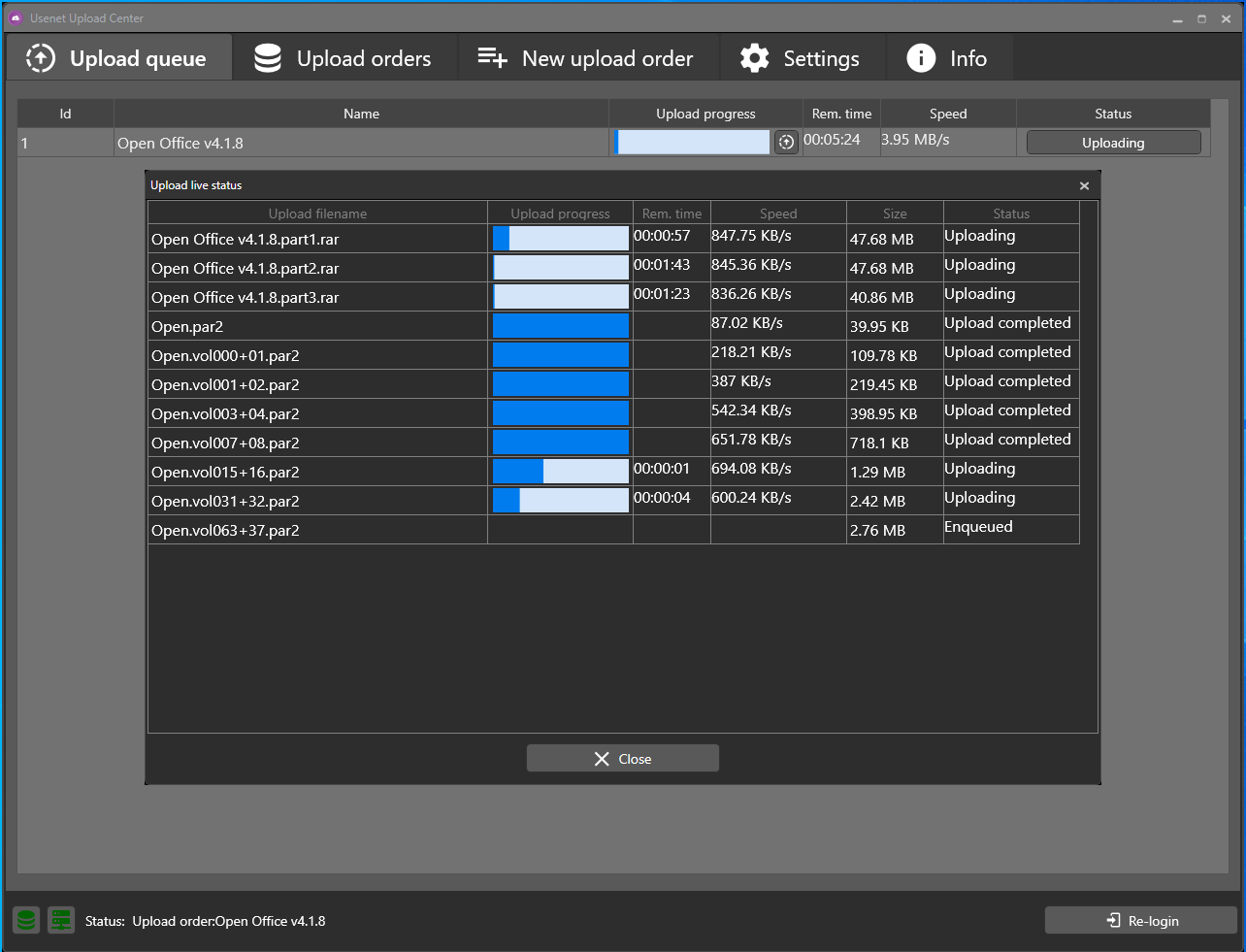Click the green database status icon
This screenshot has width=1246, height=952.
(x=25, y=920)
